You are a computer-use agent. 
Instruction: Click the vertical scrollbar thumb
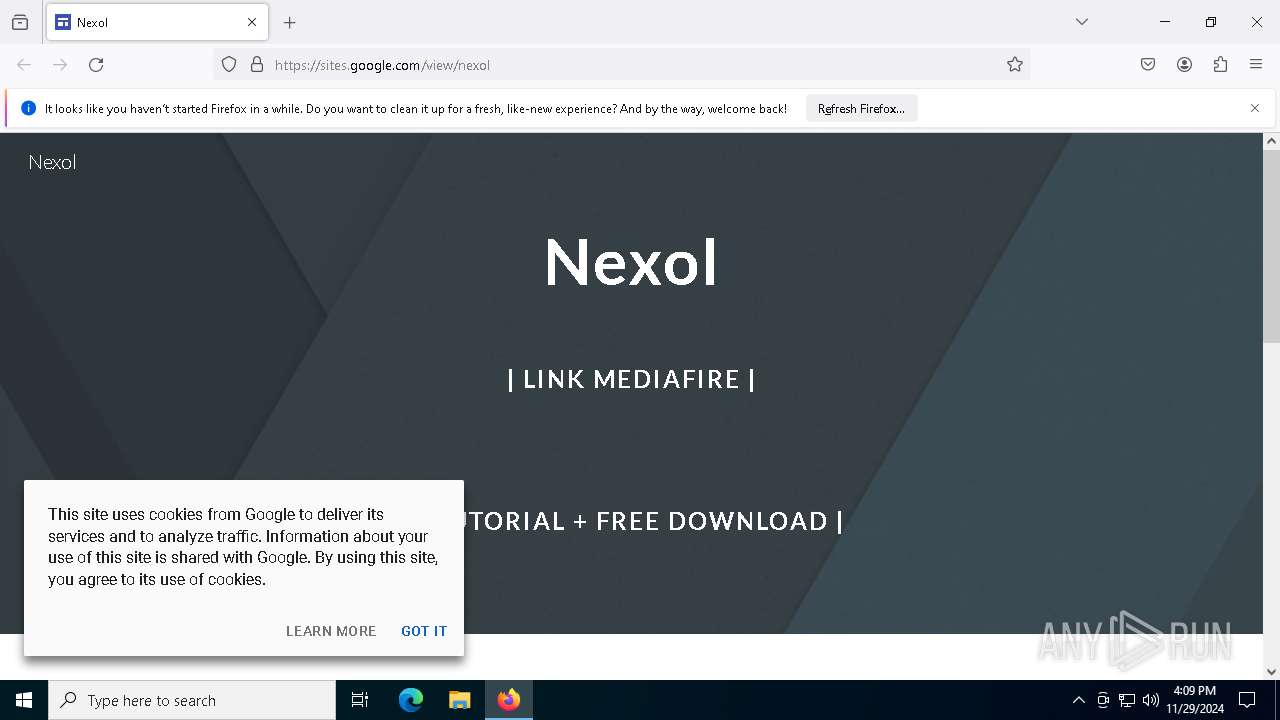(x=1271, y=246)
